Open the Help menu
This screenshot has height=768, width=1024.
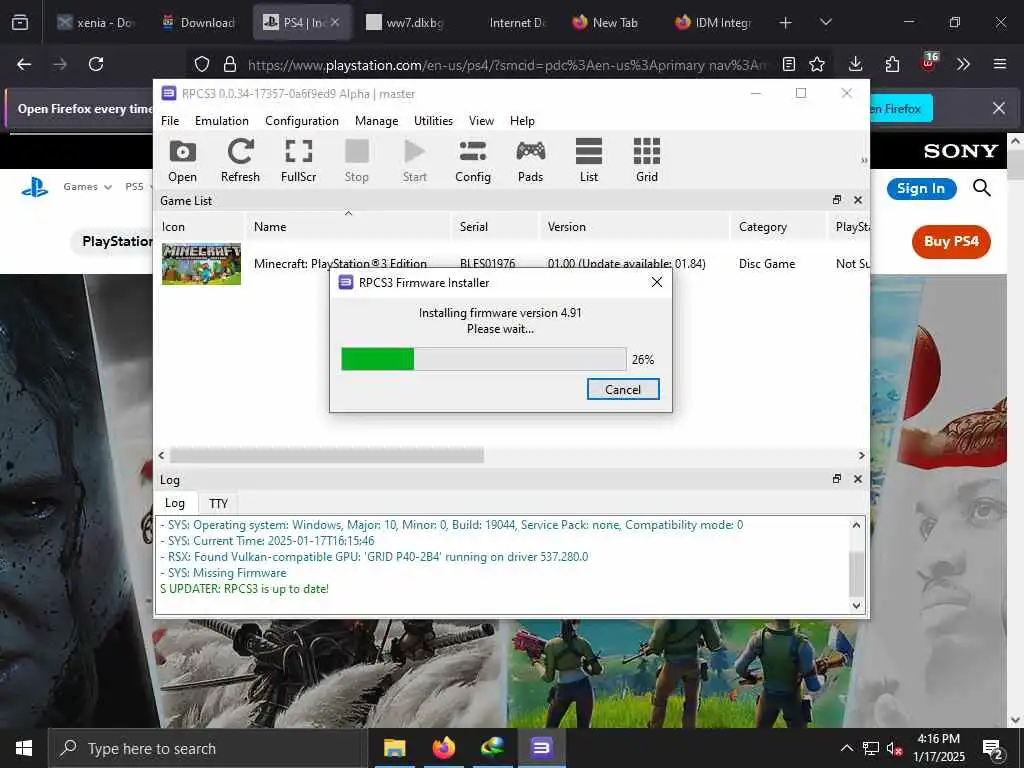pyautogui.click(x=522, y=121)
